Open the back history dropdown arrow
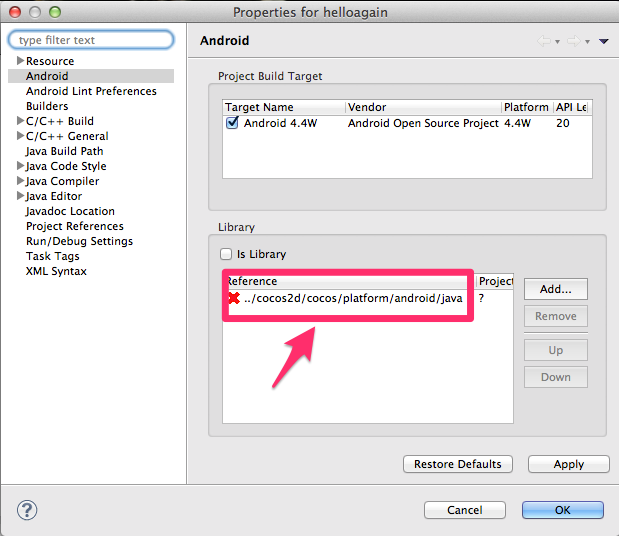This screenshot has height=536, width=619. [x=557, y=41]
